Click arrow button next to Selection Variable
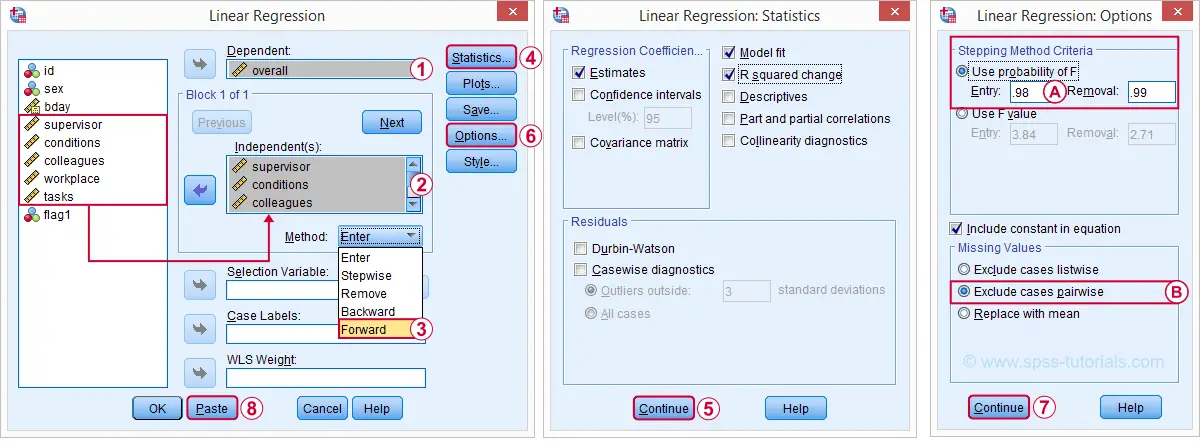The image size is (1200, 444). [201, 286]
